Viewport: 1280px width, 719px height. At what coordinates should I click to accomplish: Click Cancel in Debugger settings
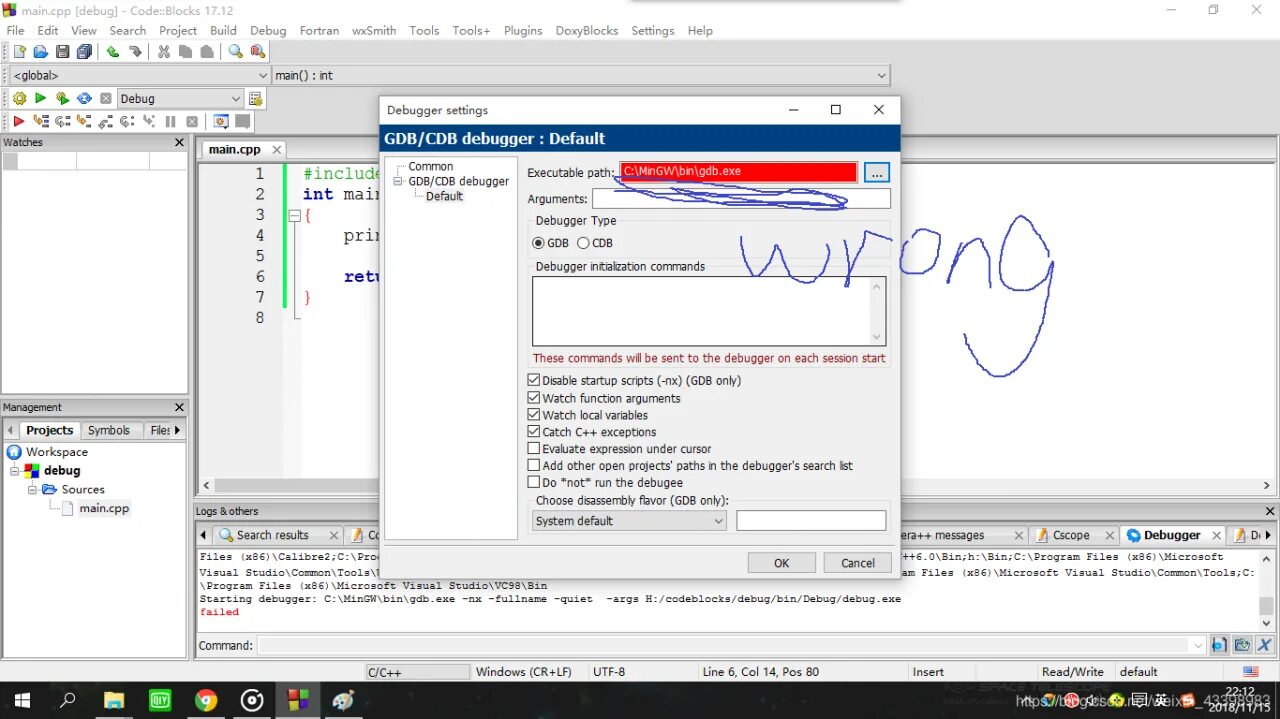pyautogui.click(x=857, y=563)
